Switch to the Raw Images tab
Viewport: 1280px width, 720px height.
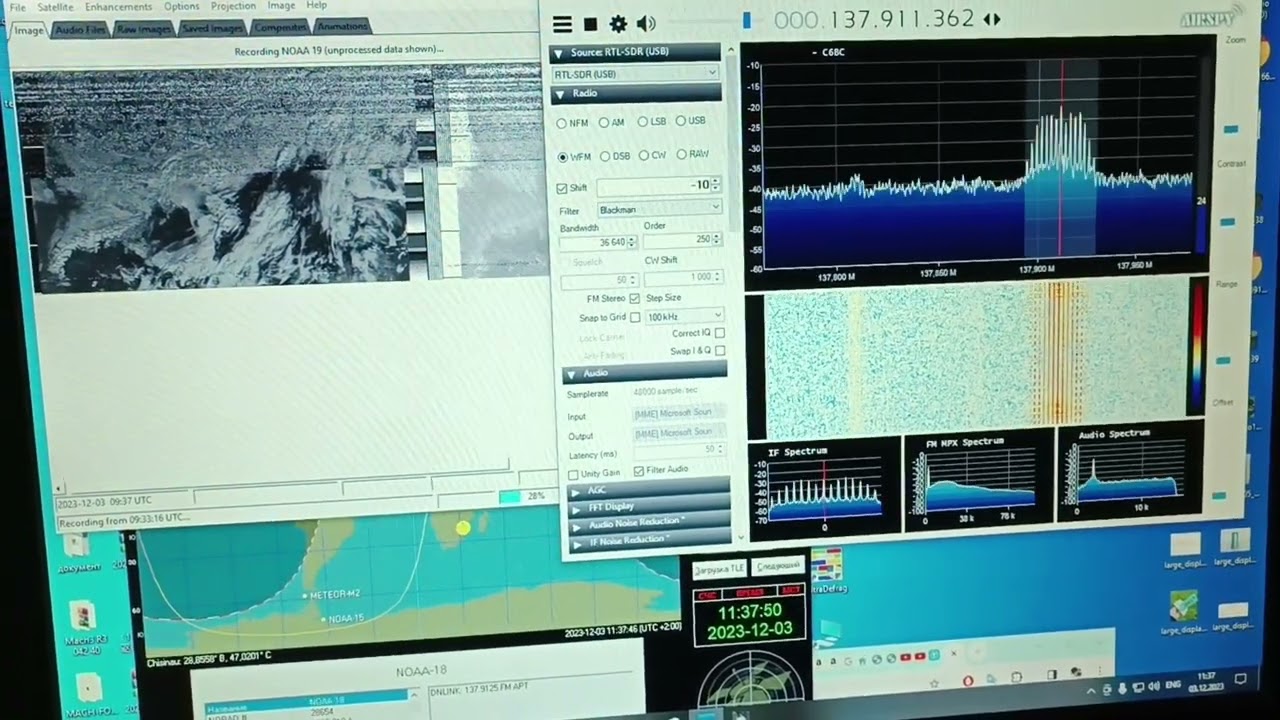(144, 29)
